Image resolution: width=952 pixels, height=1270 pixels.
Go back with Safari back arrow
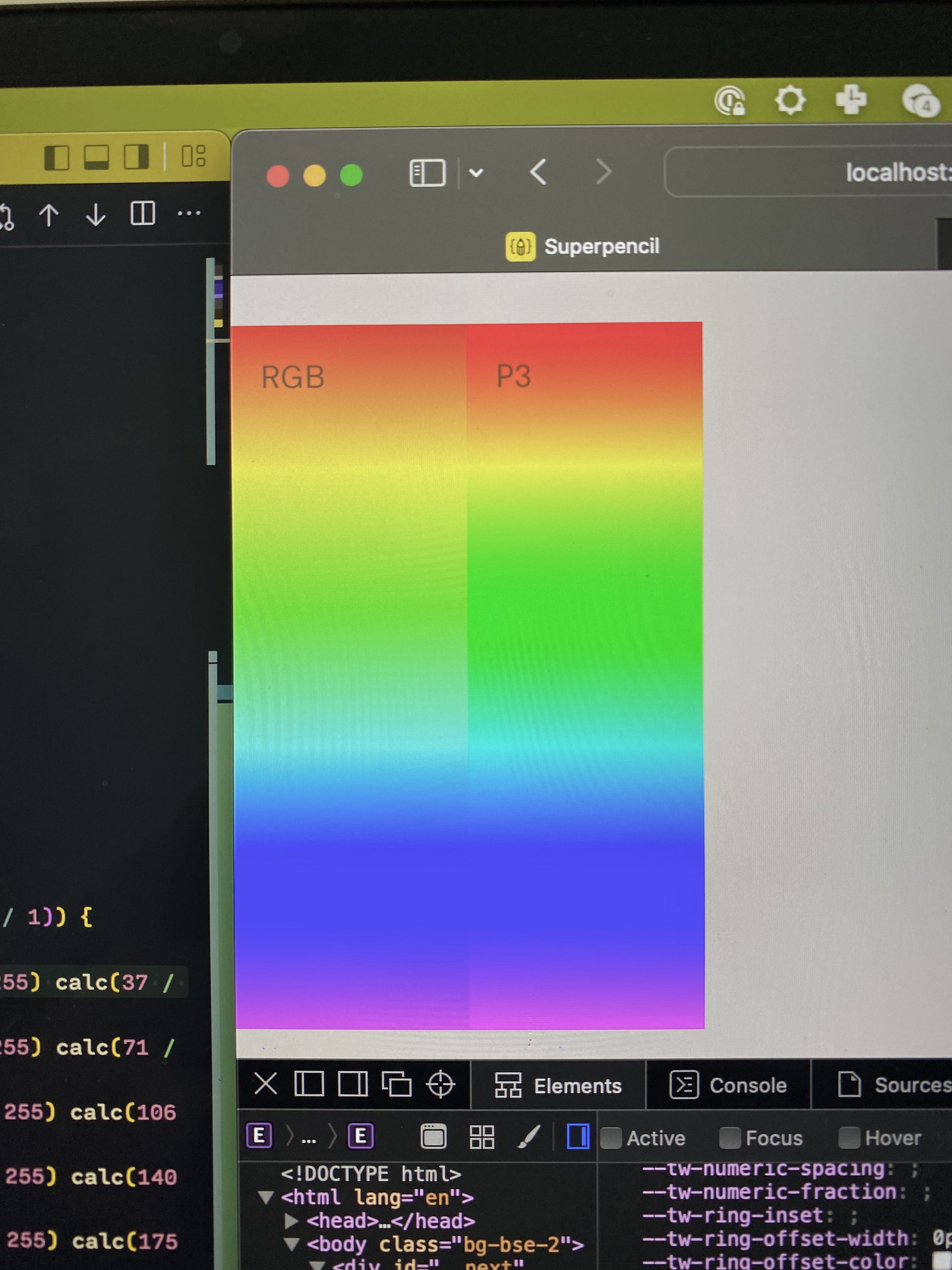tap(538, 172)
